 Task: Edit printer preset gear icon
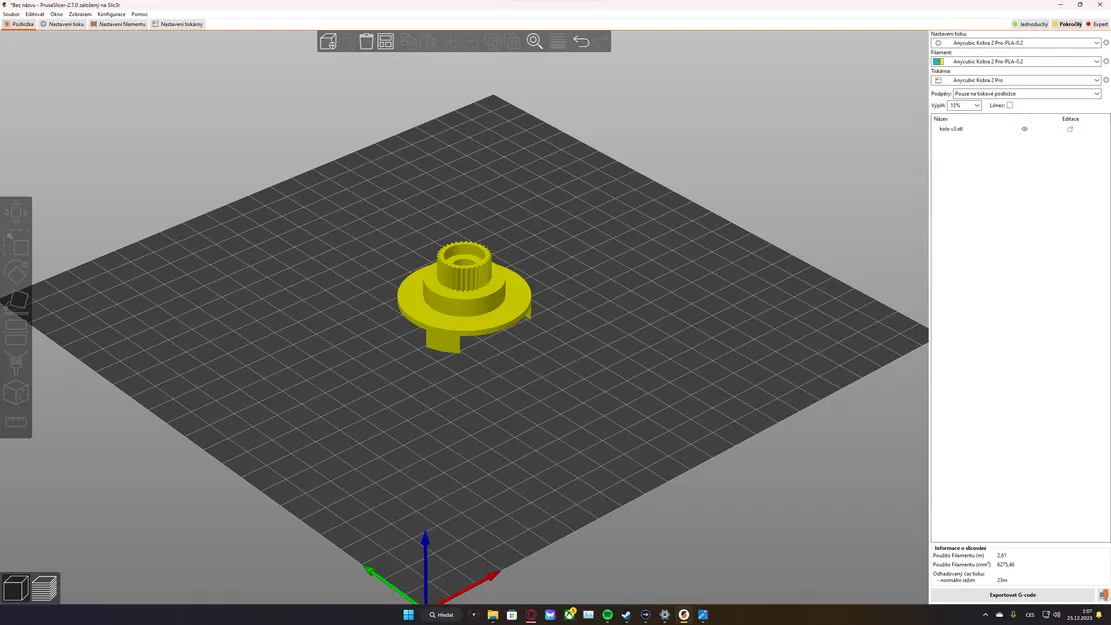[x=1106, y=79]
